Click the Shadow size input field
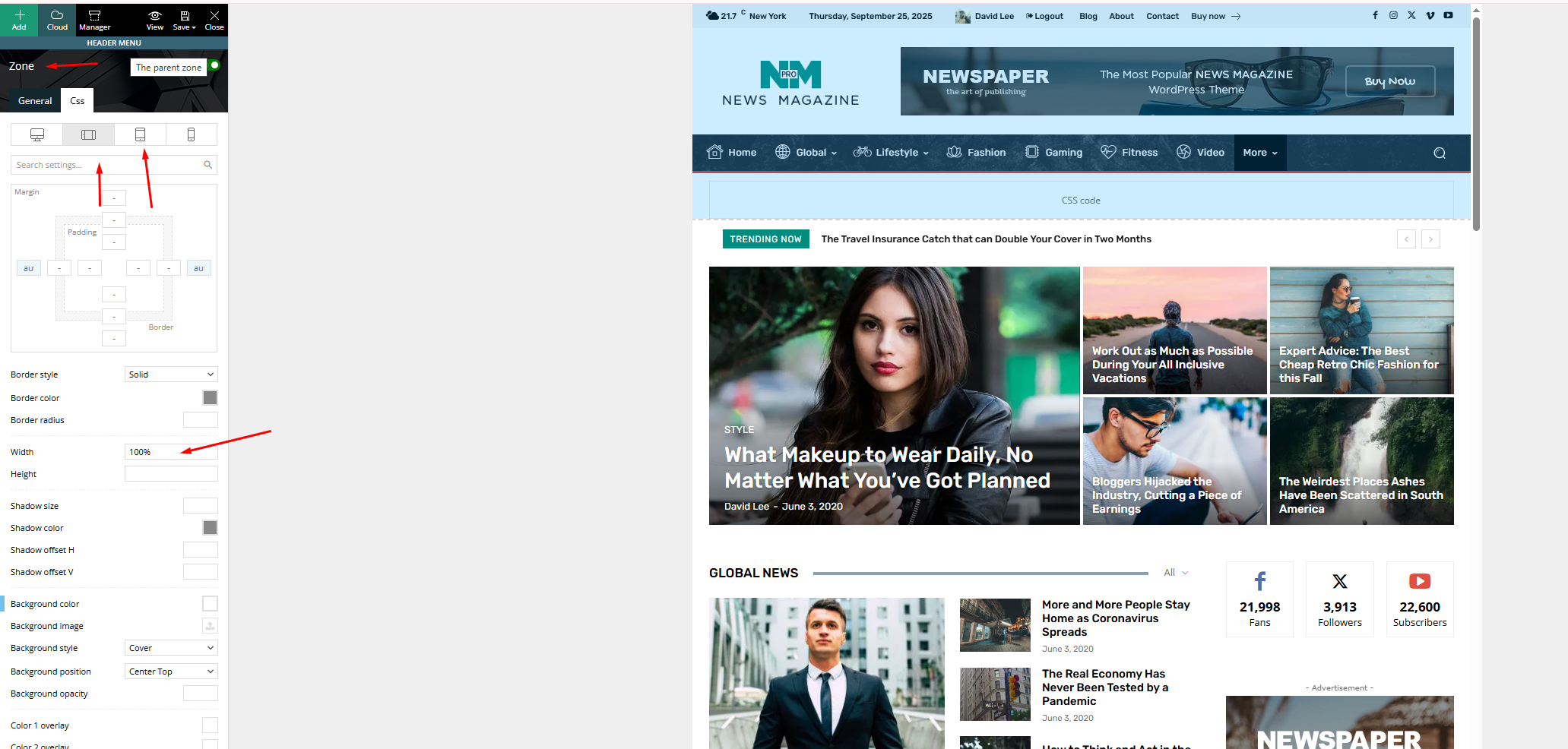Viewport: 1568px width, 749px height. [201, 506]
